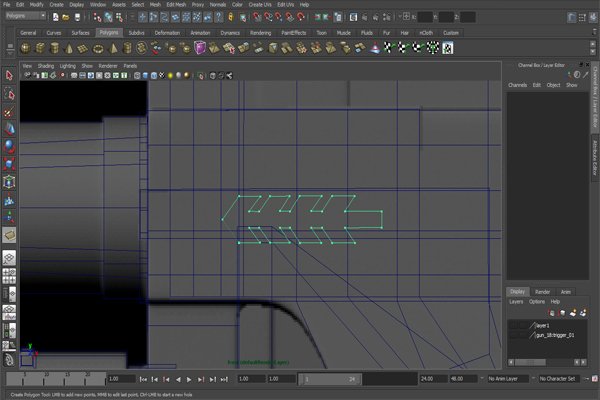Toggle Channel Box display at top right
The height and width of the screenshot is (400, 600).
pyautogui.click(x=593, y=17)
